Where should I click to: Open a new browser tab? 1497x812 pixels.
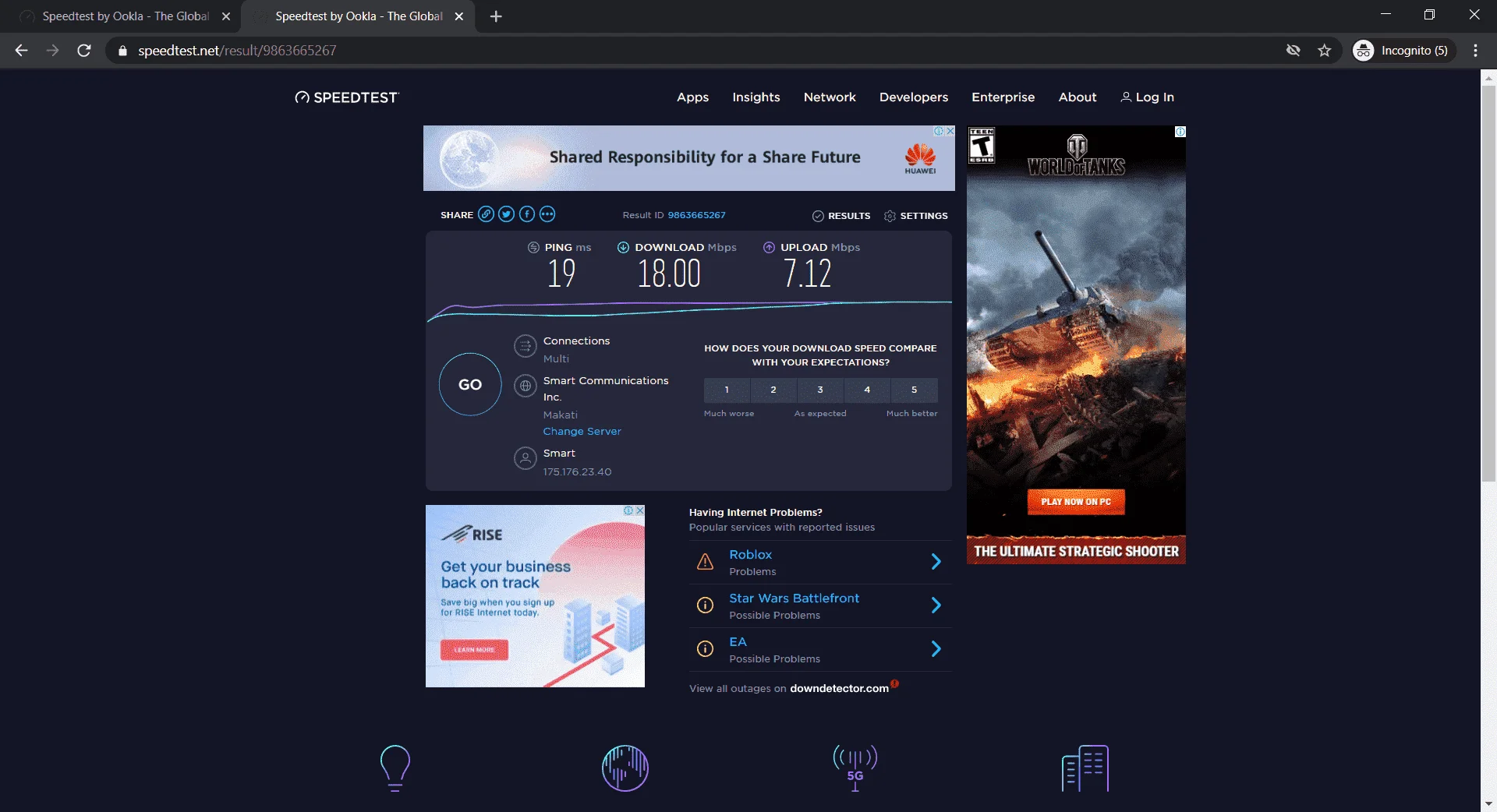496,16
